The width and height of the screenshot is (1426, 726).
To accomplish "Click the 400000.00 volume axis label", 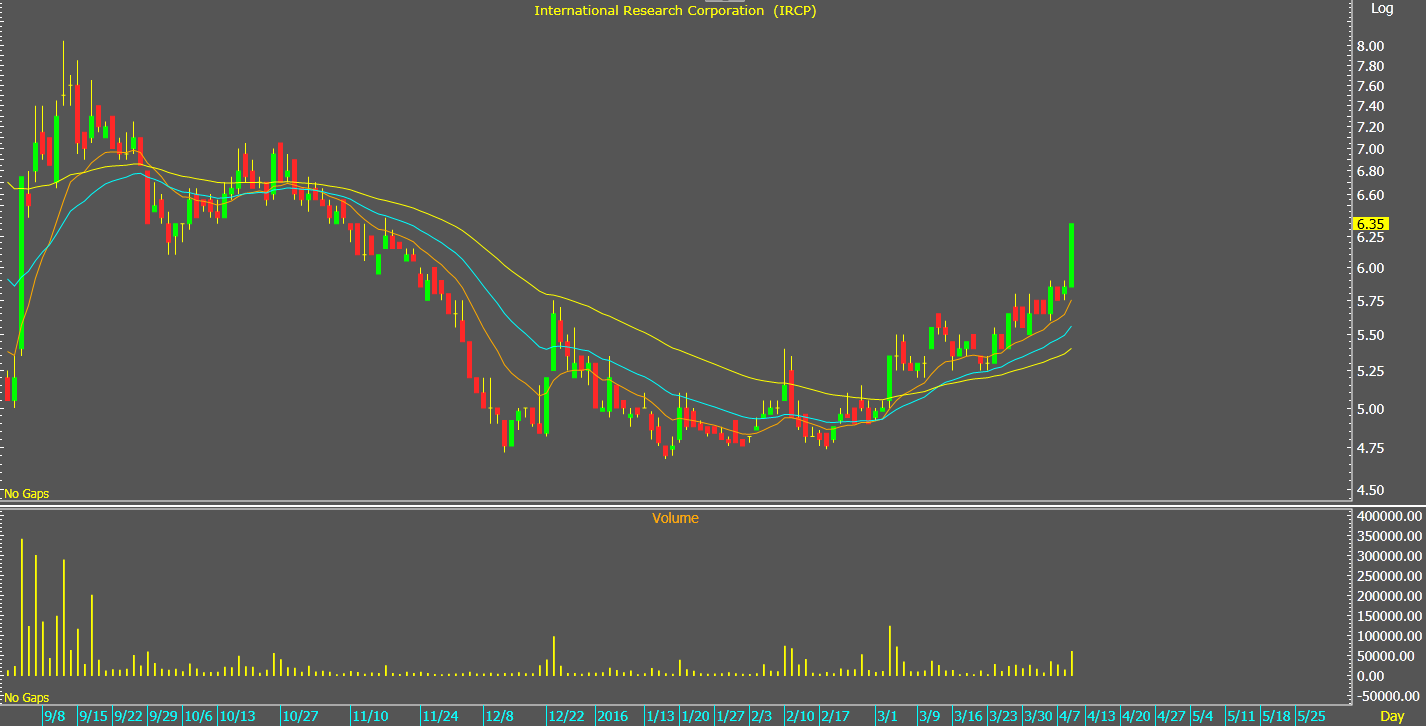I will tap(1388, 516).
